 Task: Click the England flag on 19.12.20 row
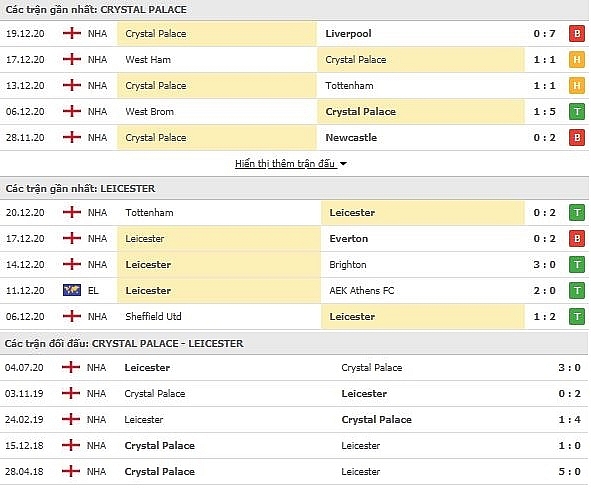pos(72,34)
